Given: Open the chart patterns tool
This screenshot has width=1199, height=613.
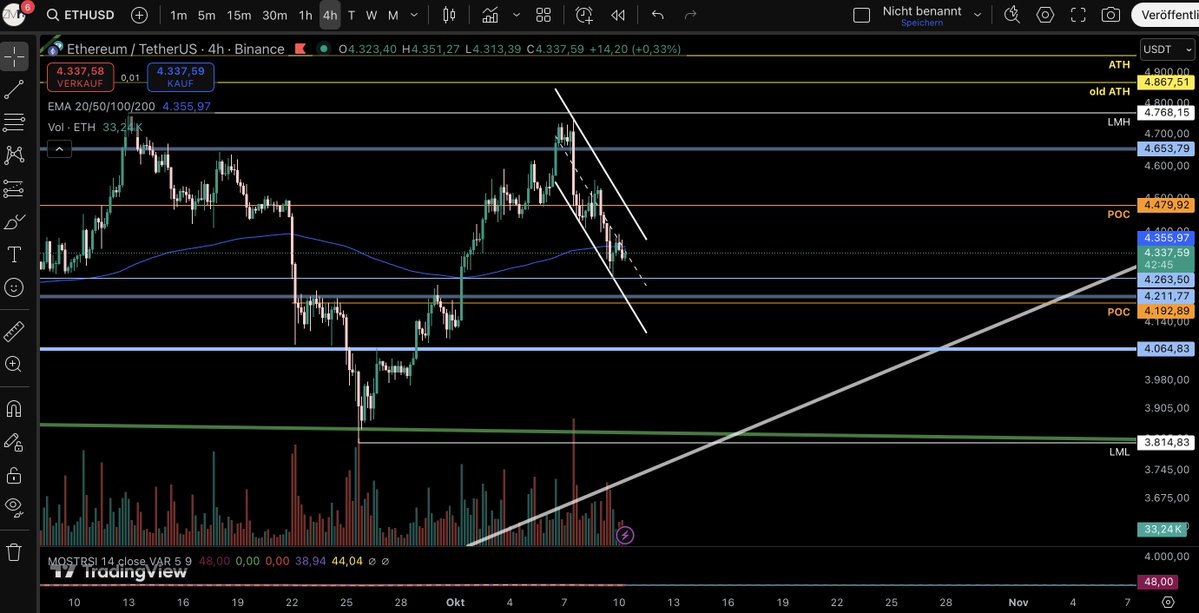Looking at the screenshot, I should [14, 155].
